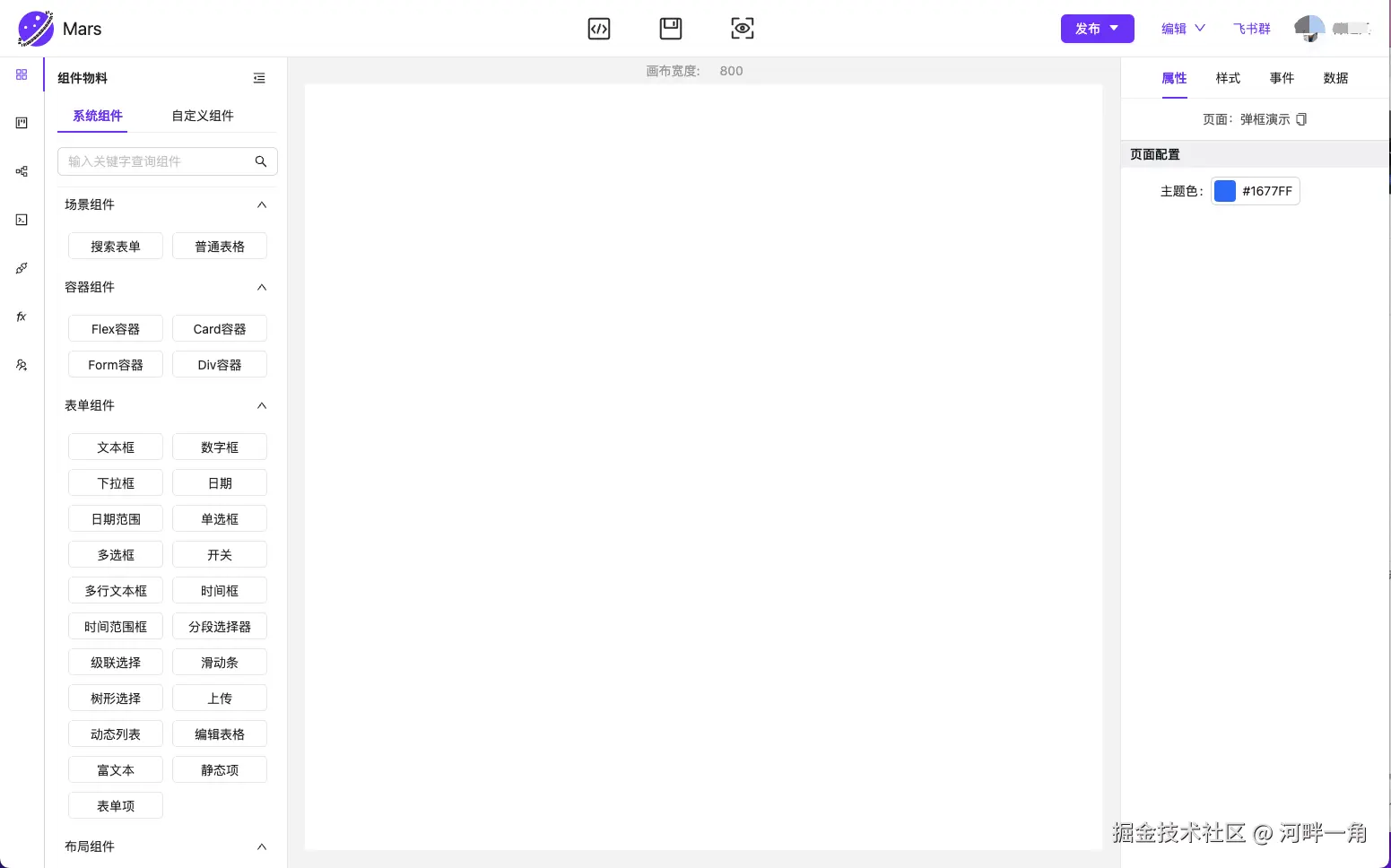Open the 发布 dropdown
The height and width of the screenshot is (868, 1391).
(x=1097, y=29)
